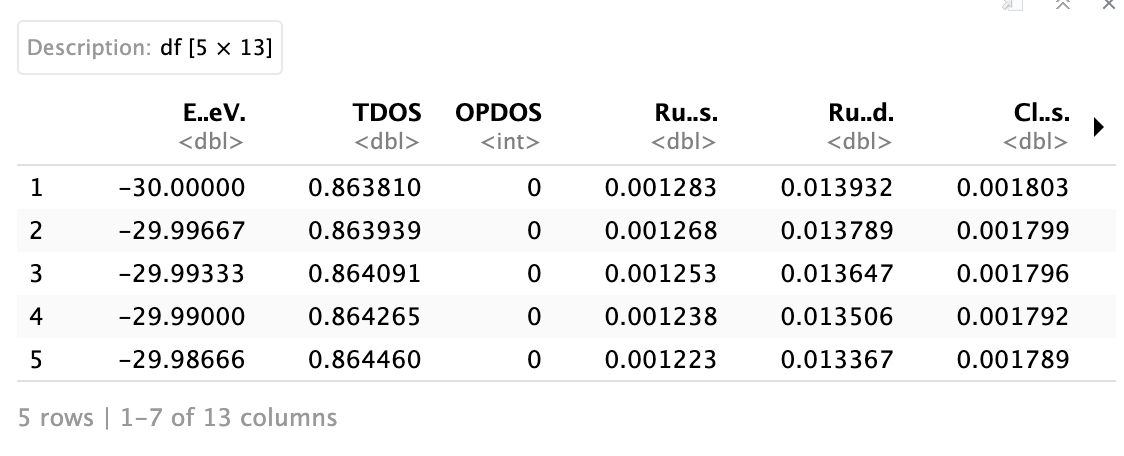Click Cl..s. value 0.001789

pyautogui.click(x=1013, y=359)
